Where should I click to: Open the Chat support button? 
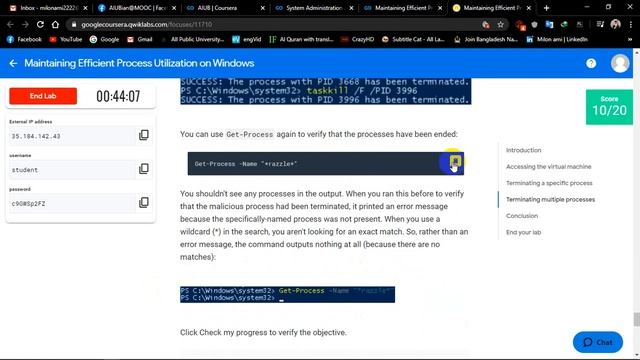click(x=598, y=342)
